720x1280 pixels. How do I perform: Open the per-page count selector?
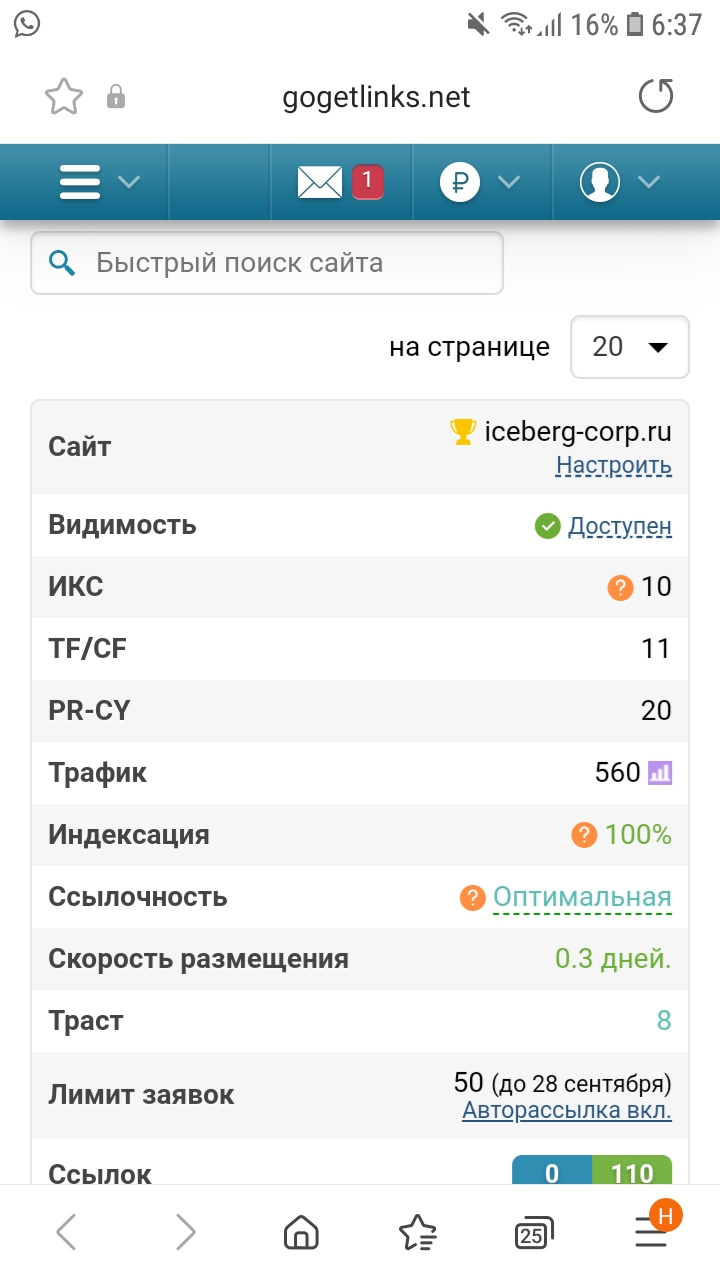tap(629, 347)
